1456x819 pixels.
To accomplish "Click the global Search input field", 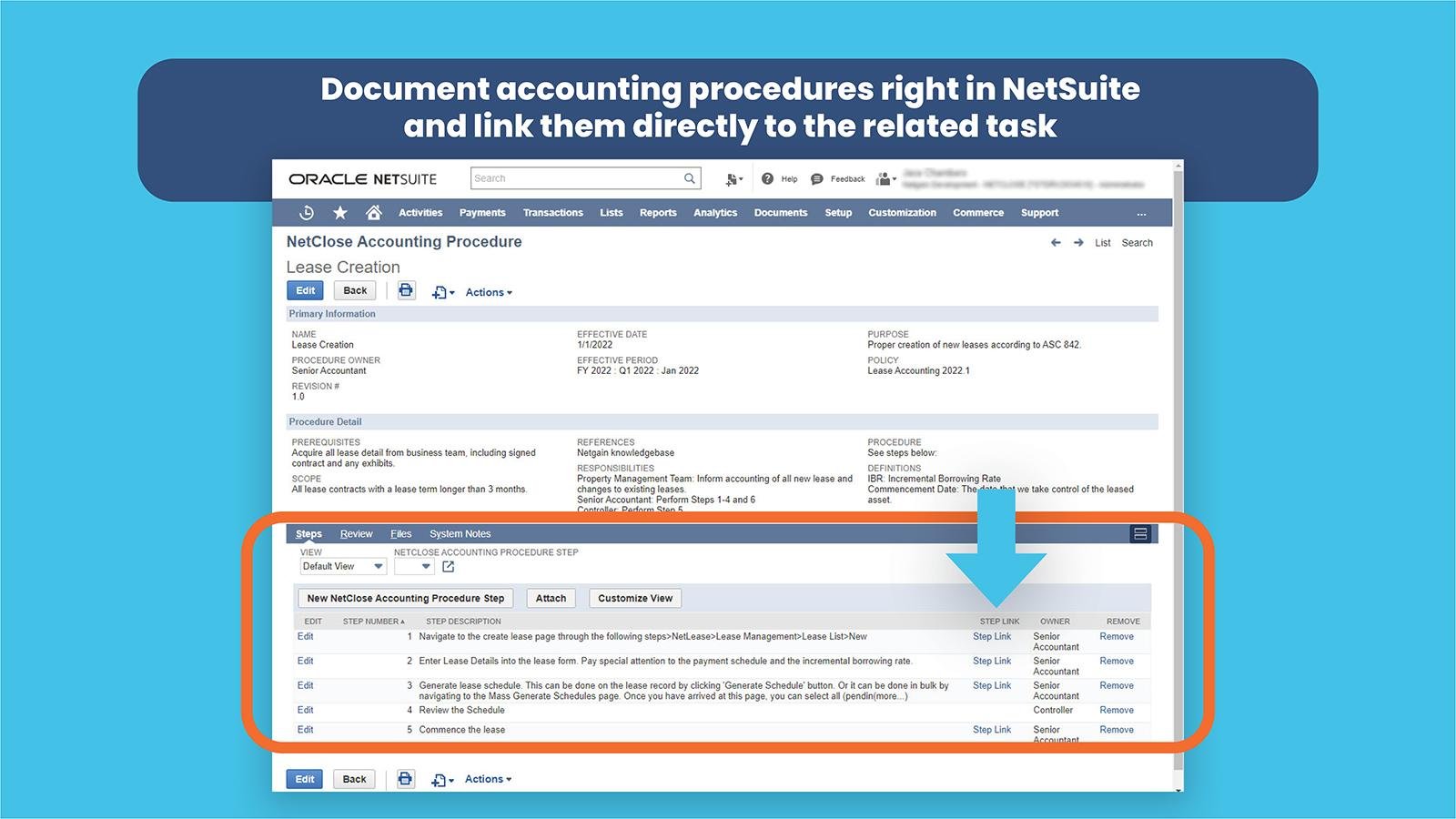I will point(576,178).
